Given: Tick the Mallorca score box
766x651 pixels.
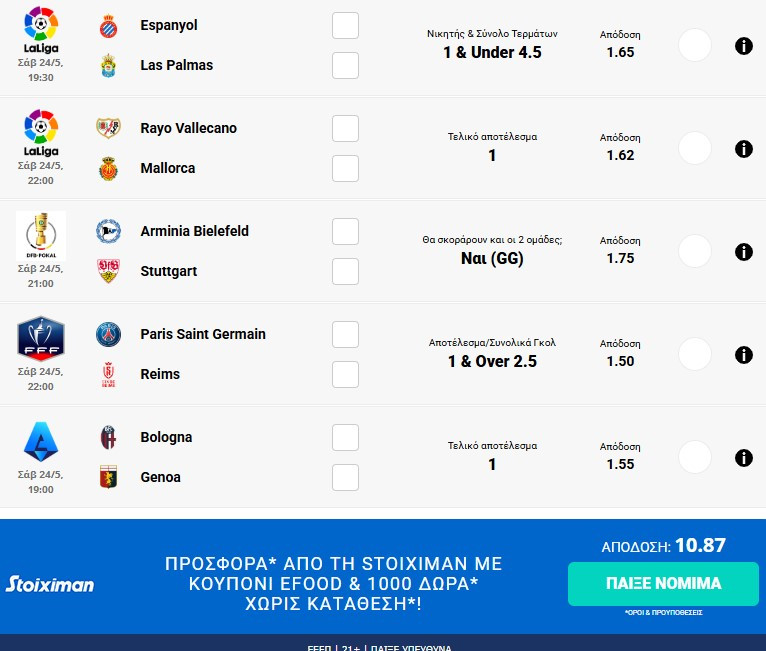Looking at the screenshot, I should 345,168.
